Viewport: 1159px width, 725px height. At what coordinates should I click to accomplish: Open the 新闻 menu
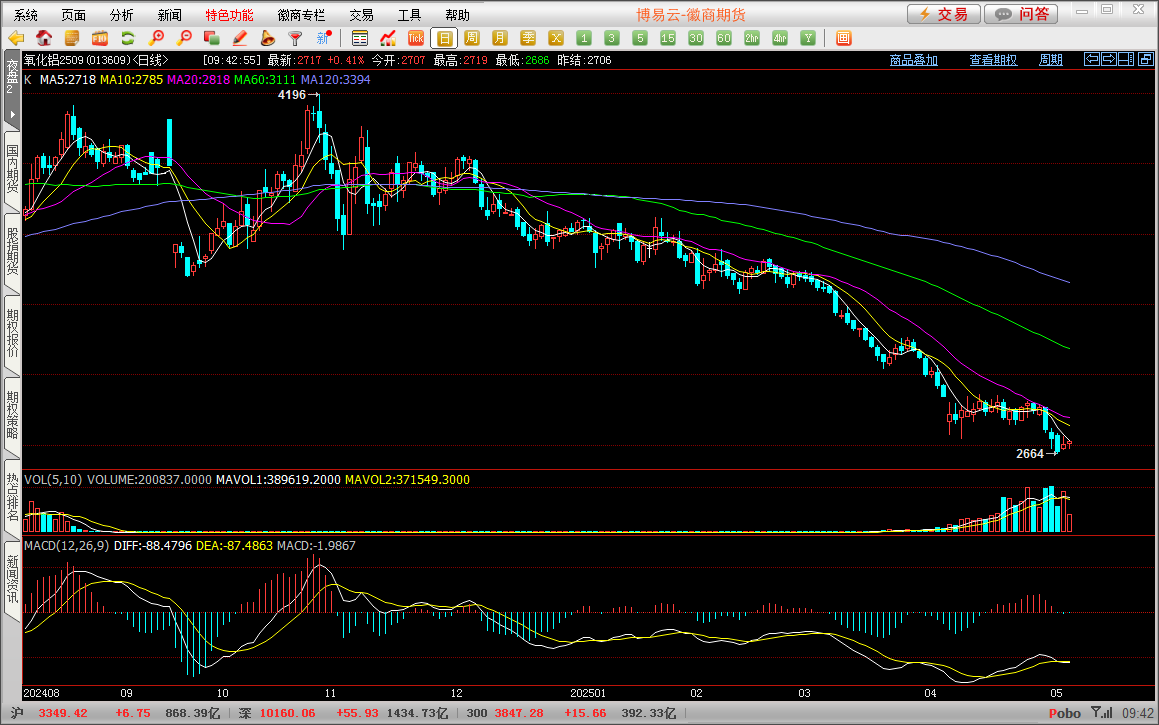point(169,15)
